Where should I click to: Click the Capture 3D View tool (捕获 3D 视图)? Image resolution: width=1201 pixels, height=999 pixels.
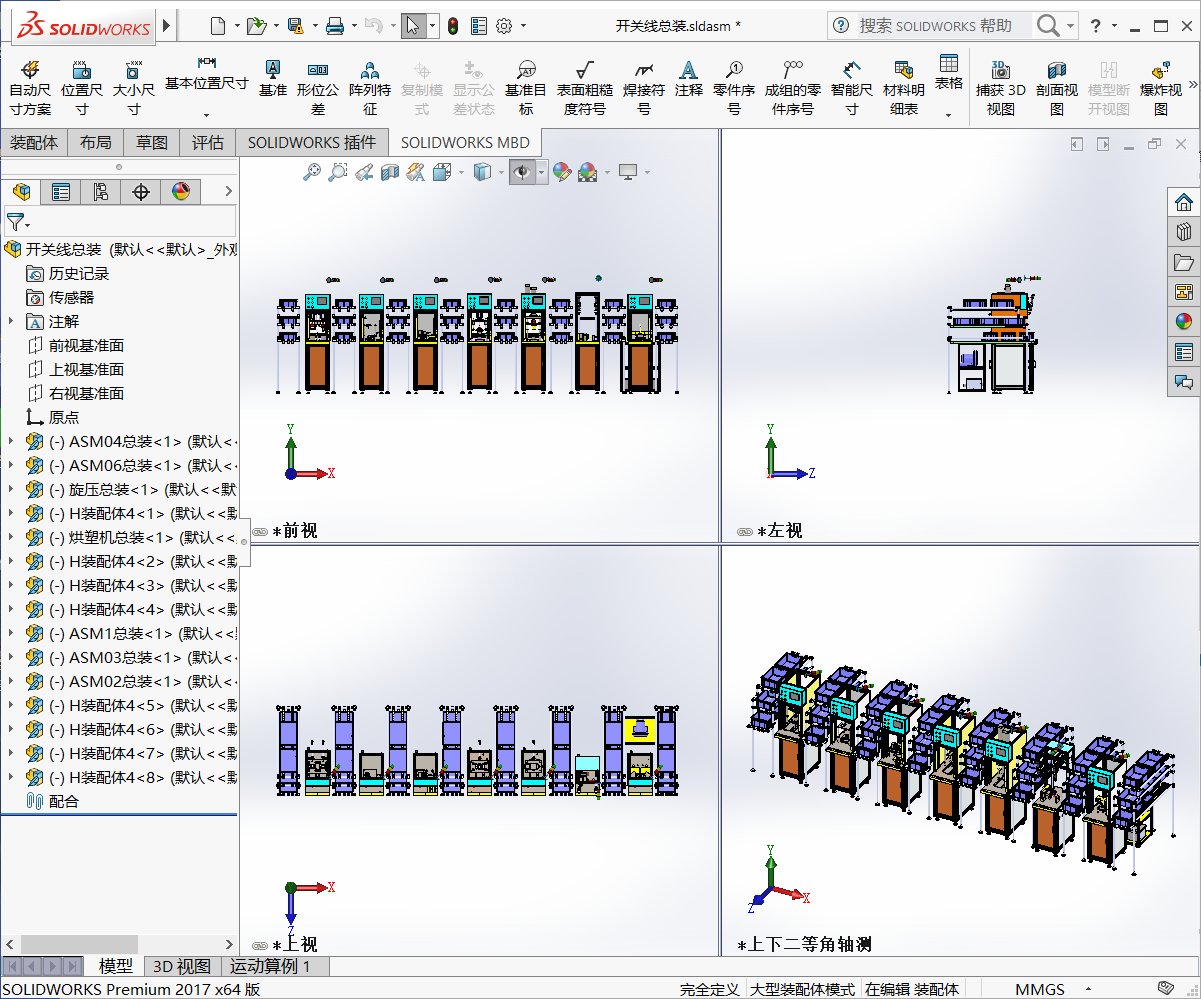click(1001, 87)
